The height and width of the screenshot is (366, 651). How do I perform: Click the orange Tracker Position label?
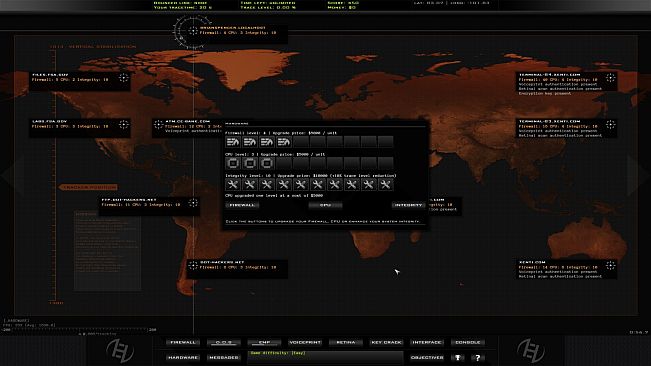[88, 188]
